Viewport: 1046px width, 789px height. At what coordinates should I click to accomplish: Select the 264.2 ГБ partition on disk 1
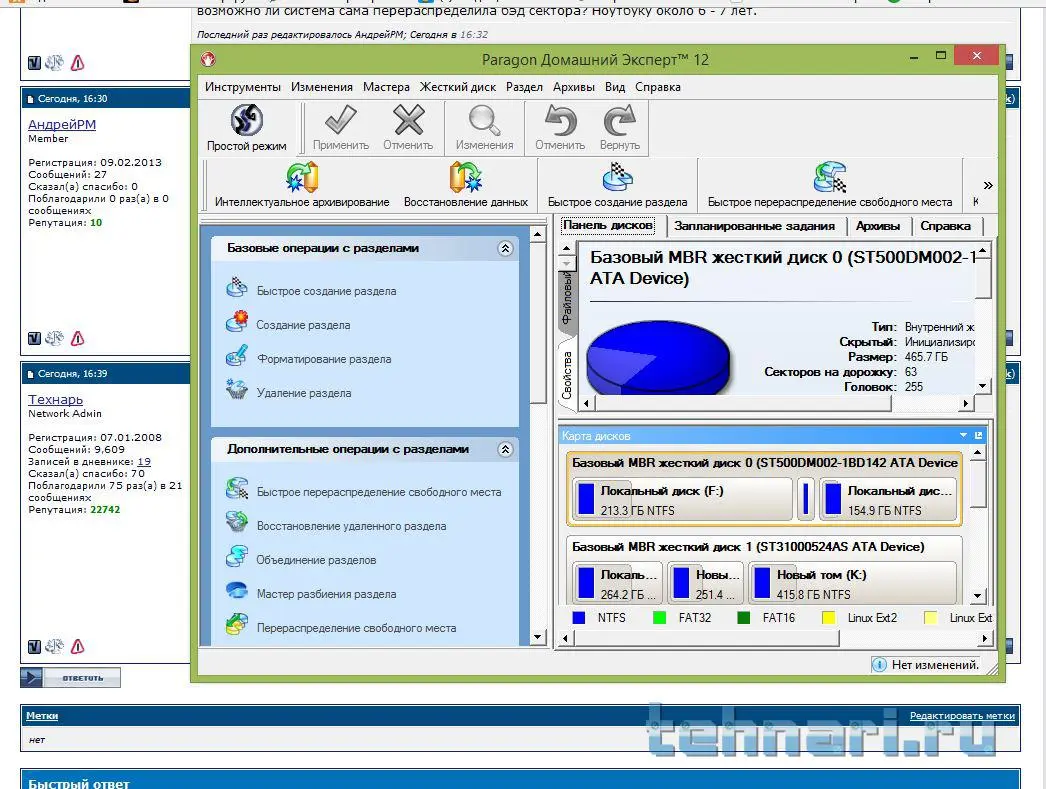tap(618, 584)
